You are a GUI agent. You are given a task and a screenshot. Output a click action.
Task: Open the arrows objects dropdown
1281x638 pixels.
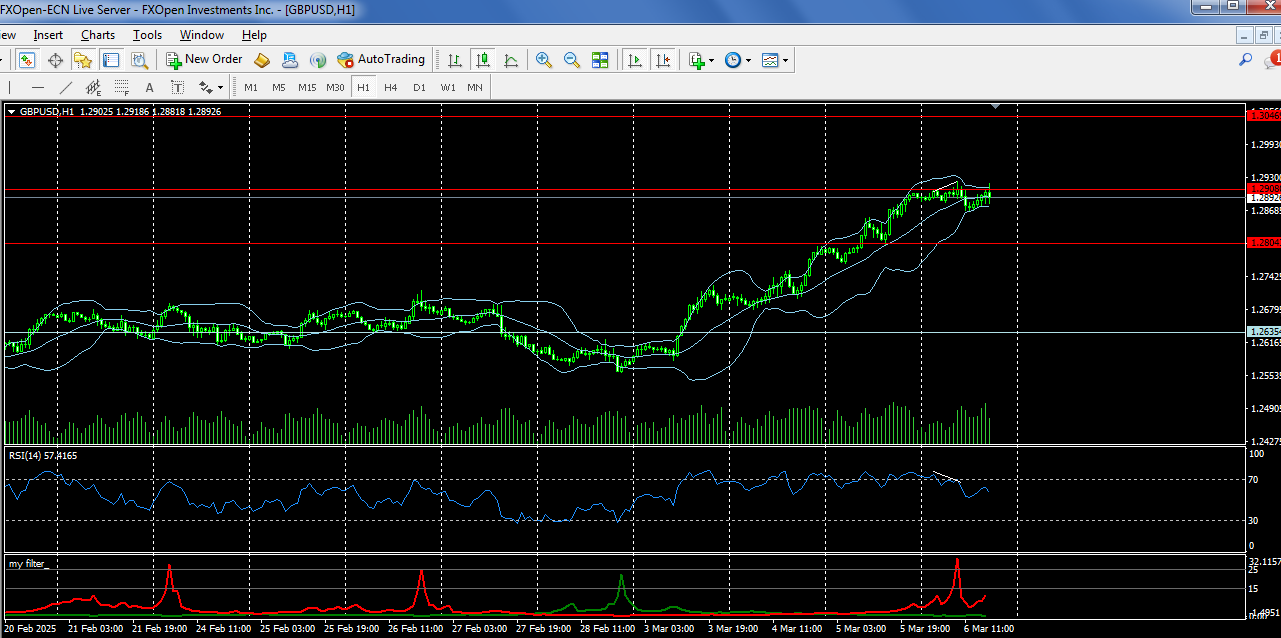click(210, 88)
